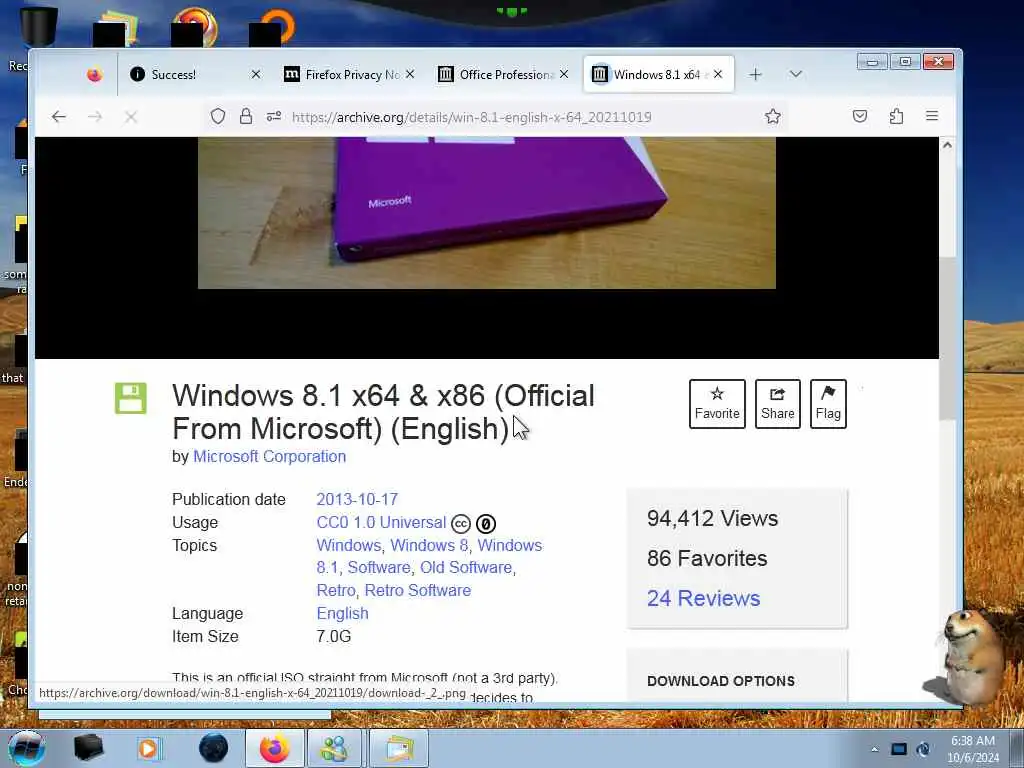Image resolution: width=1024 pixels, height=768 pixels.
Task: Click the Windows 8.1 box preview image
Action: coord(487,212)
